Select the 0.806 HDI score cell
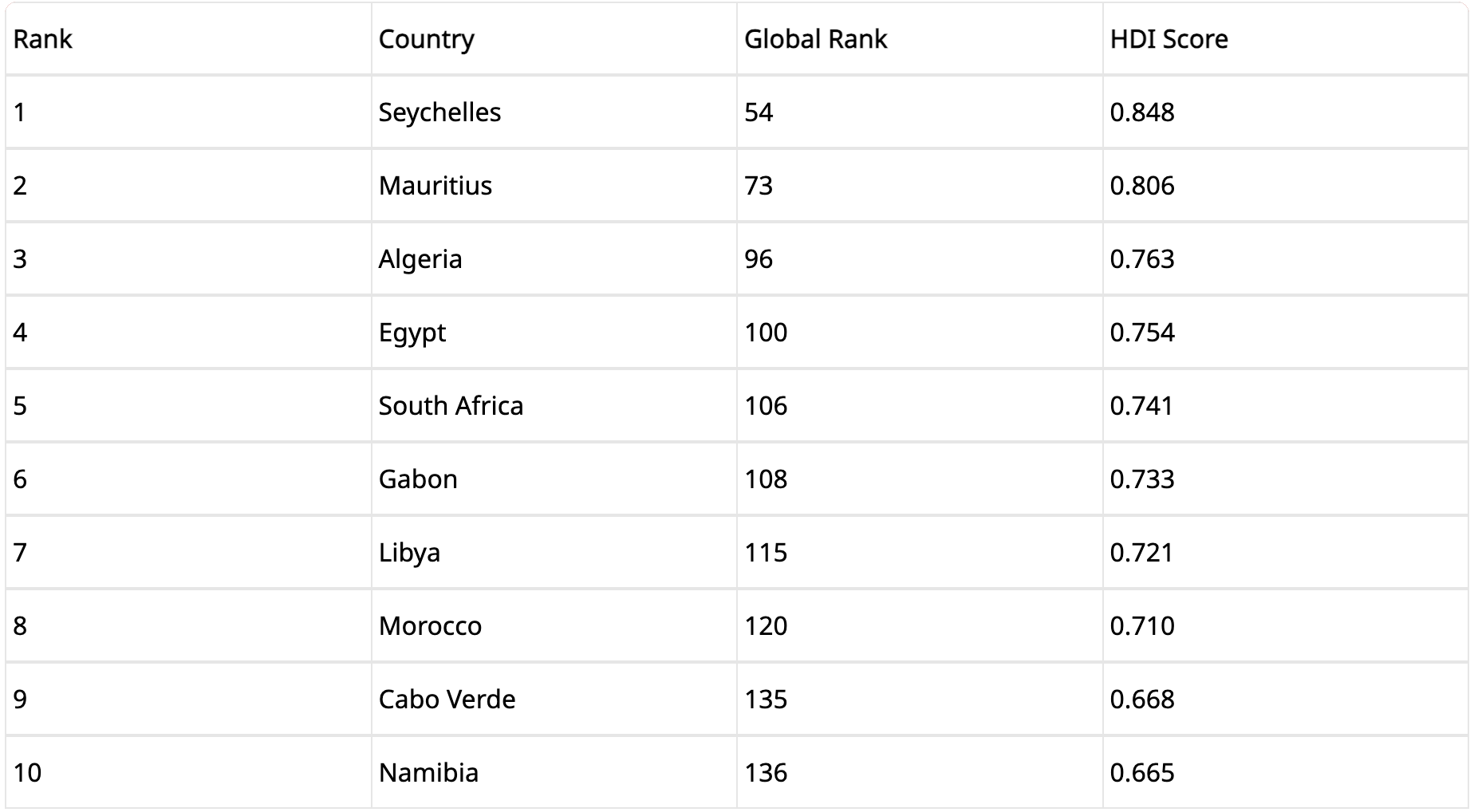The height and width of the screenshot is (812, 1474). click(x=1142, y=186)
